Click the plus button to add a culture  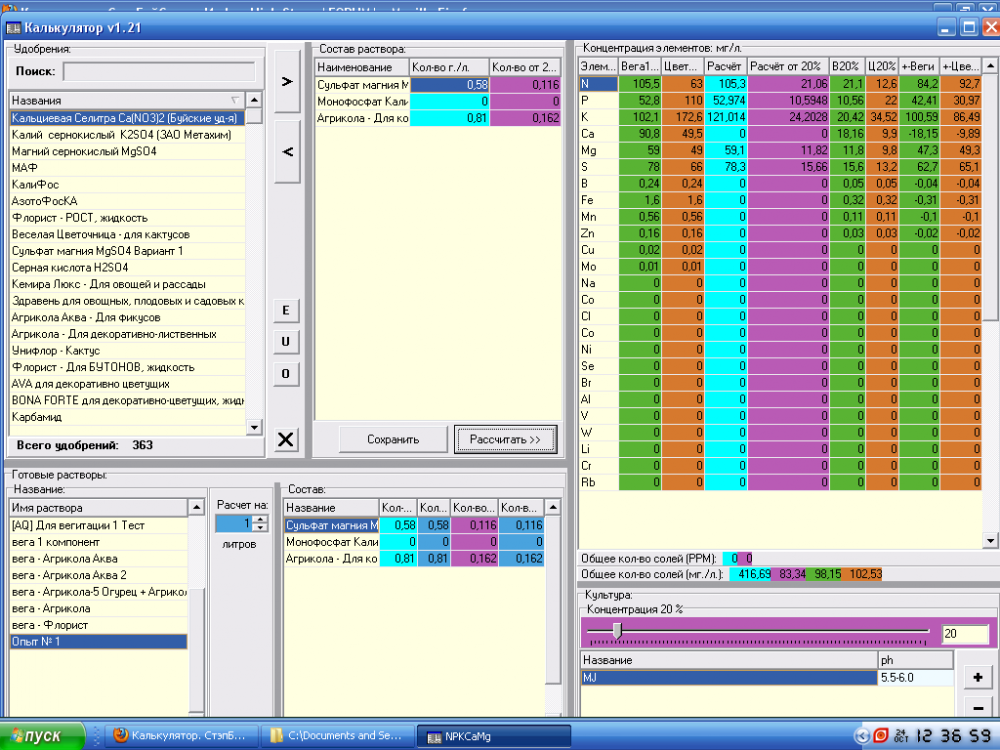point(978,677)
